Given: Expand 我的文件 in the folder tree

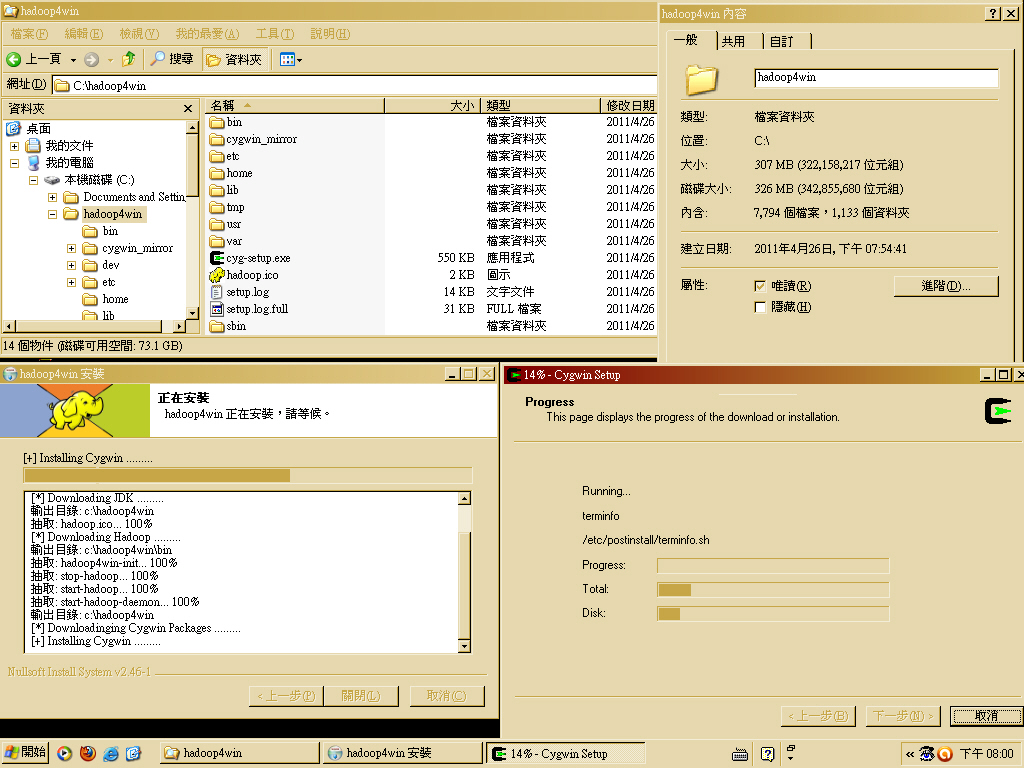Looking at the screenshot, I should [x=14, y=146].
